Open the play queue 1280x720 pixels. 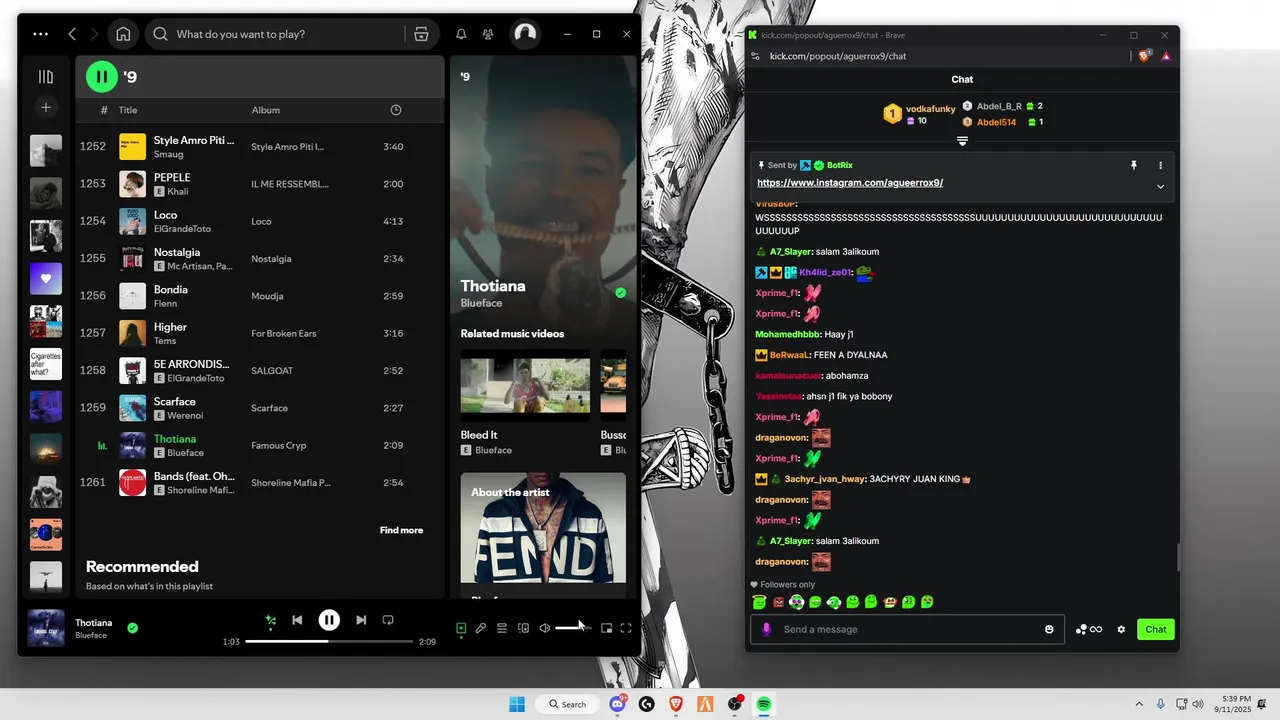pyautogui.click(x=502, y=628)
